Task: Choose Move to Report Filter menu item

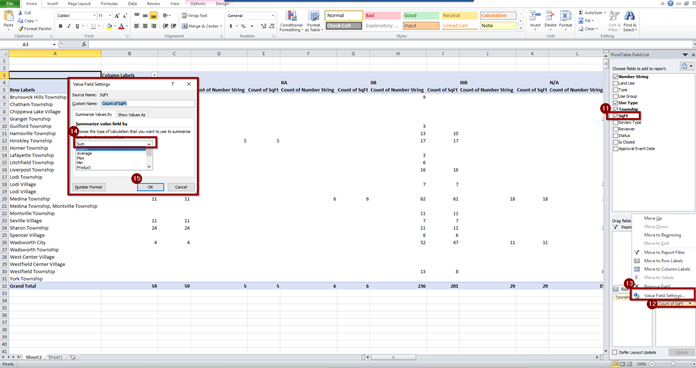Action: (x=664, y=252)
